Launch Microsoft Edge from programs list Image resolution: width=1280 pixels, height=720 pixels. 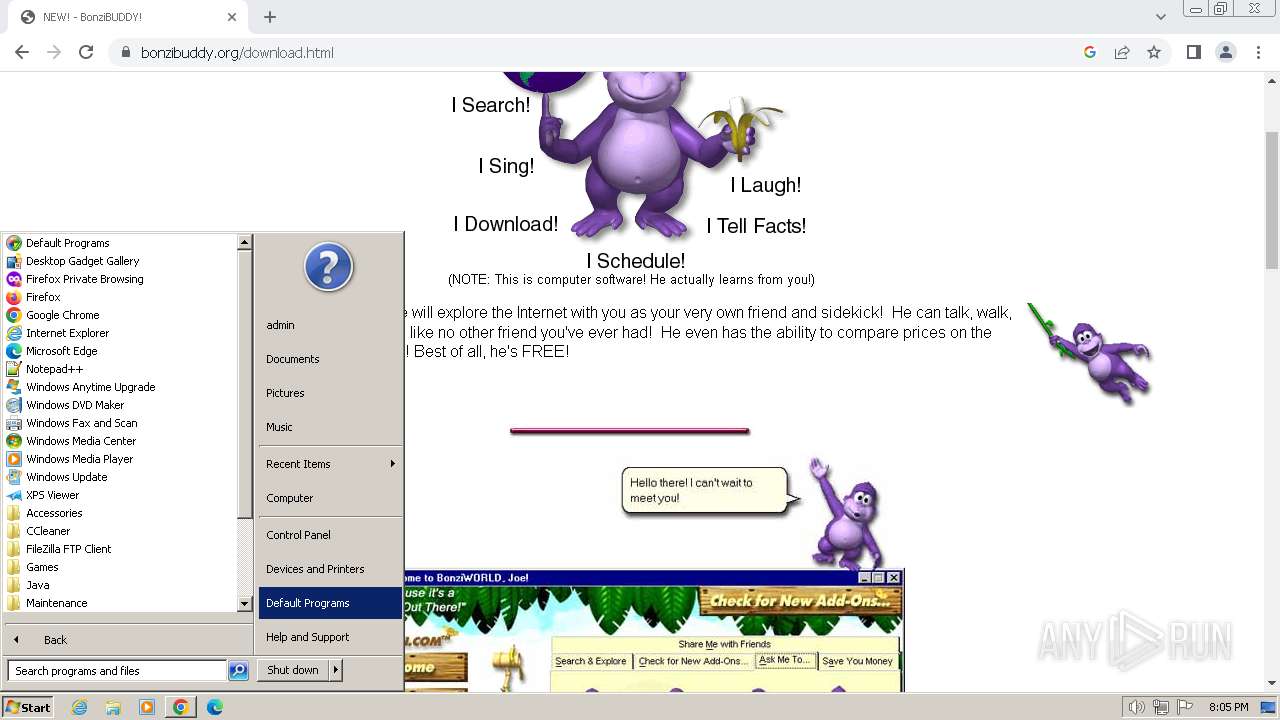(62, 351)
